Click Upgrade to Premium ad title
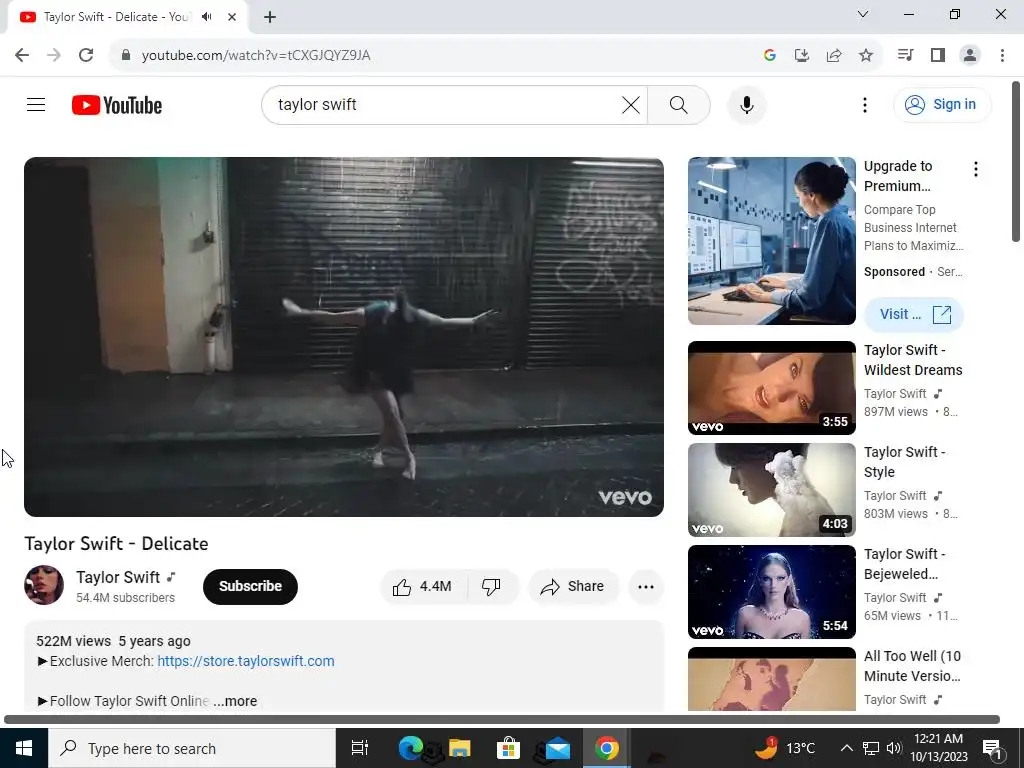Viewport: 1024px width, 768px height. pyautogui.click(x=898, y=176)
